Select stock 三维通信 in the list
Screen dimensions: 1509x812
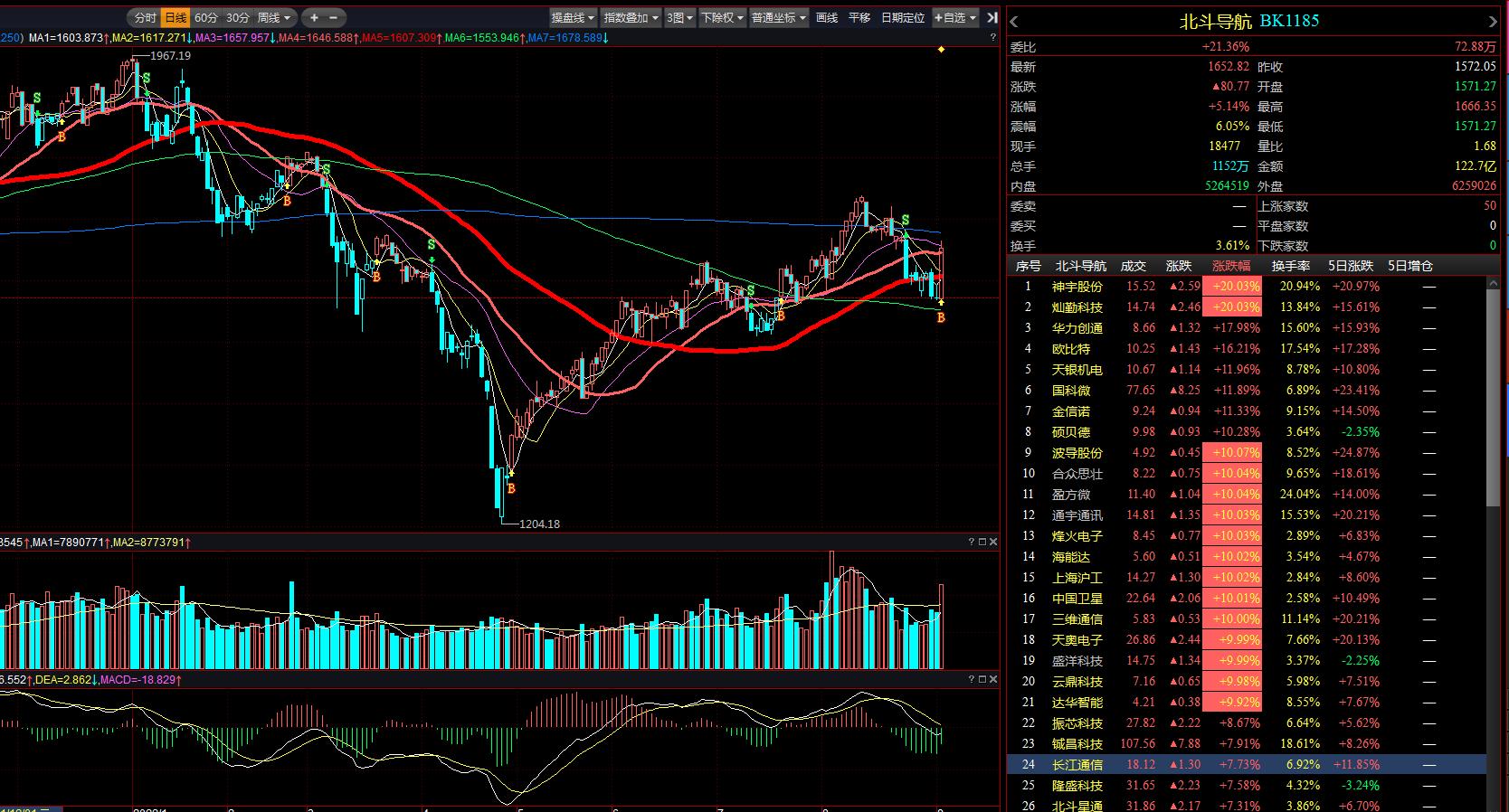1077,619
